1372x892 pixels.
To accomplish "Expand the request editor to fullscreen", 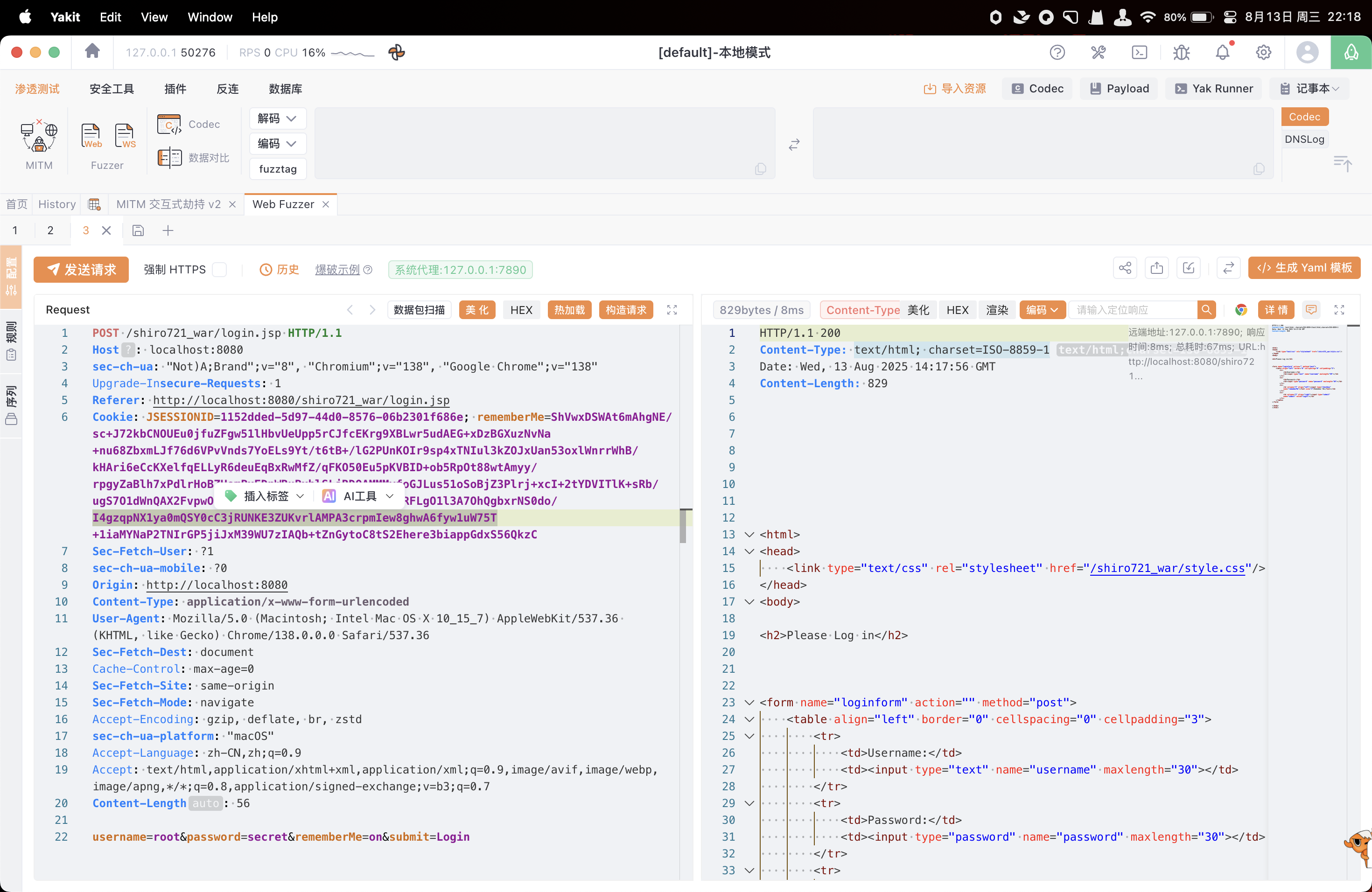I will pos(672,310).
